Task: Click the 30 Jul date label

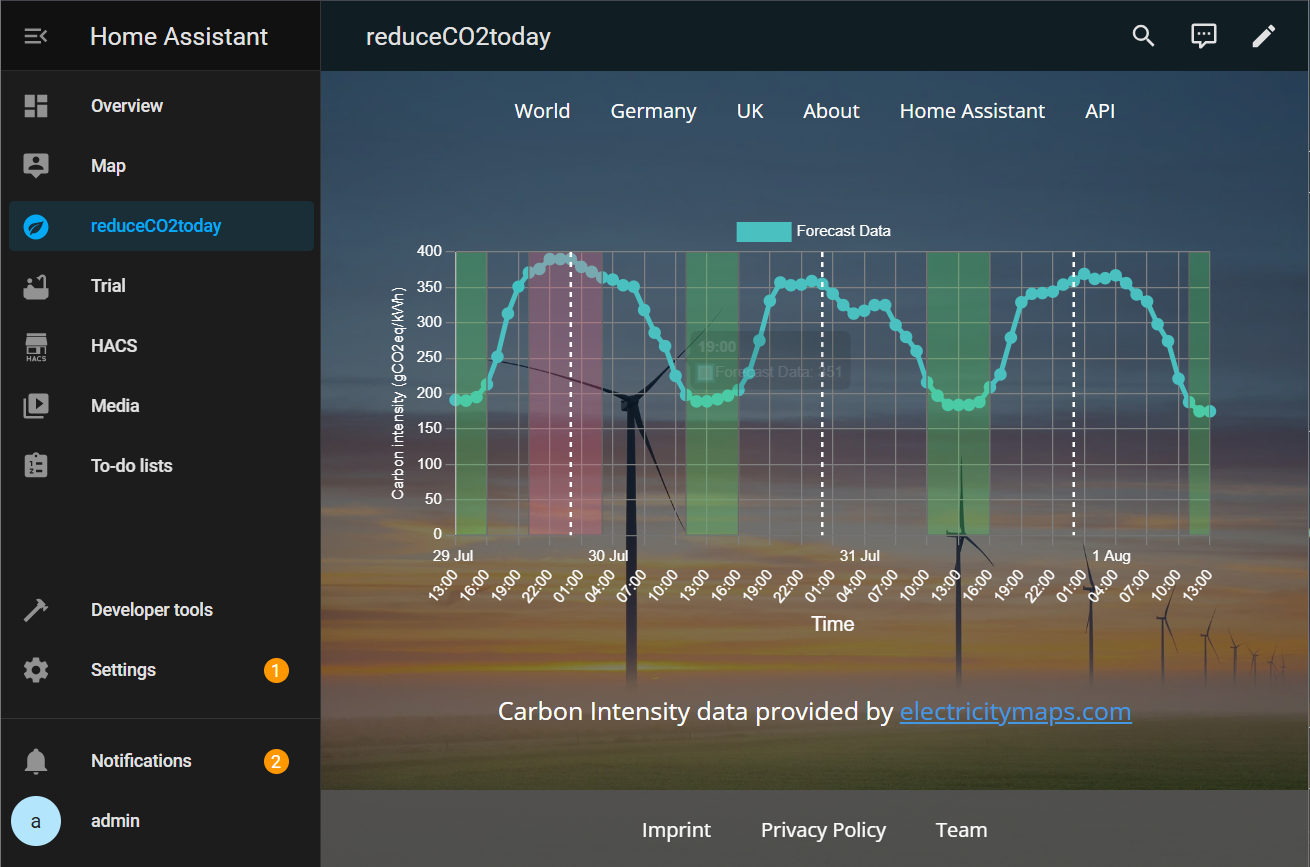Action: click(607, 556)
